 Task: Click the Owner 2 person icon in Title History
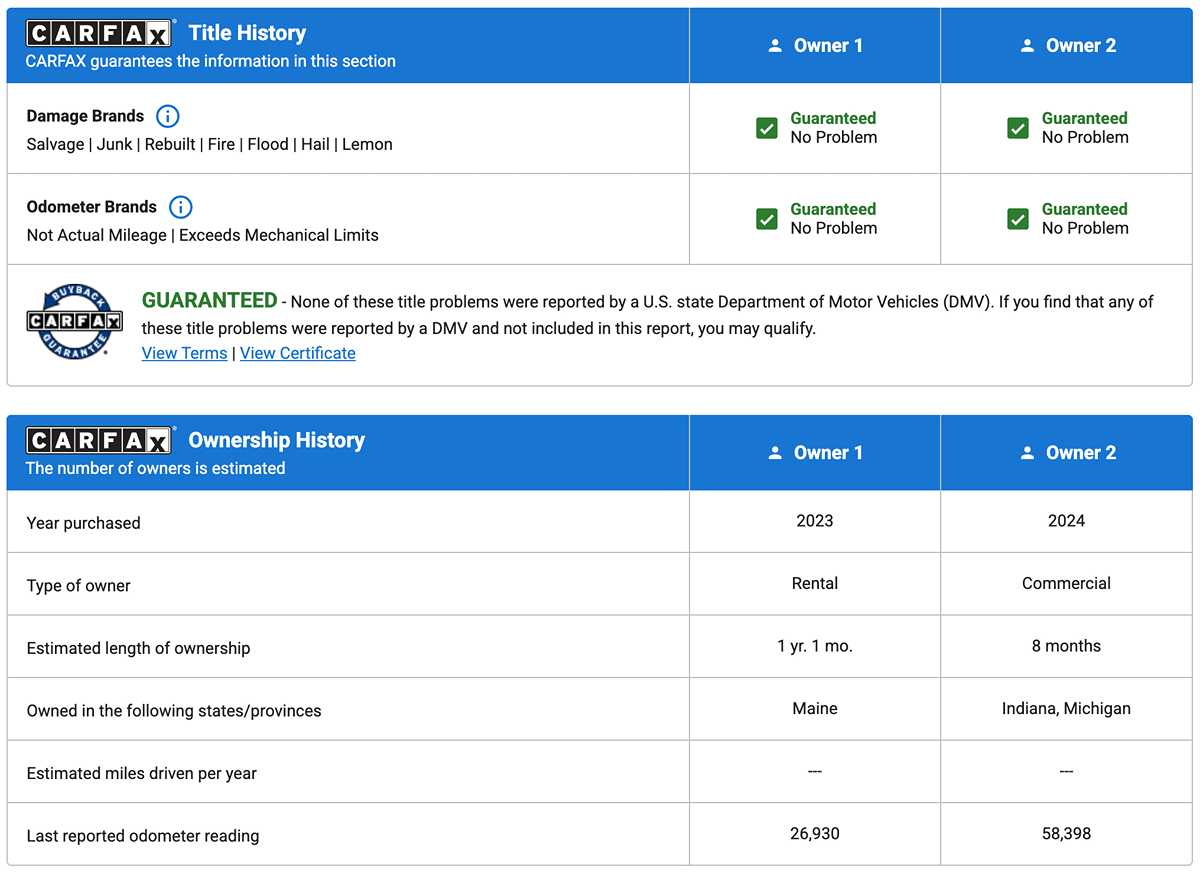[x=1027, y=46]
